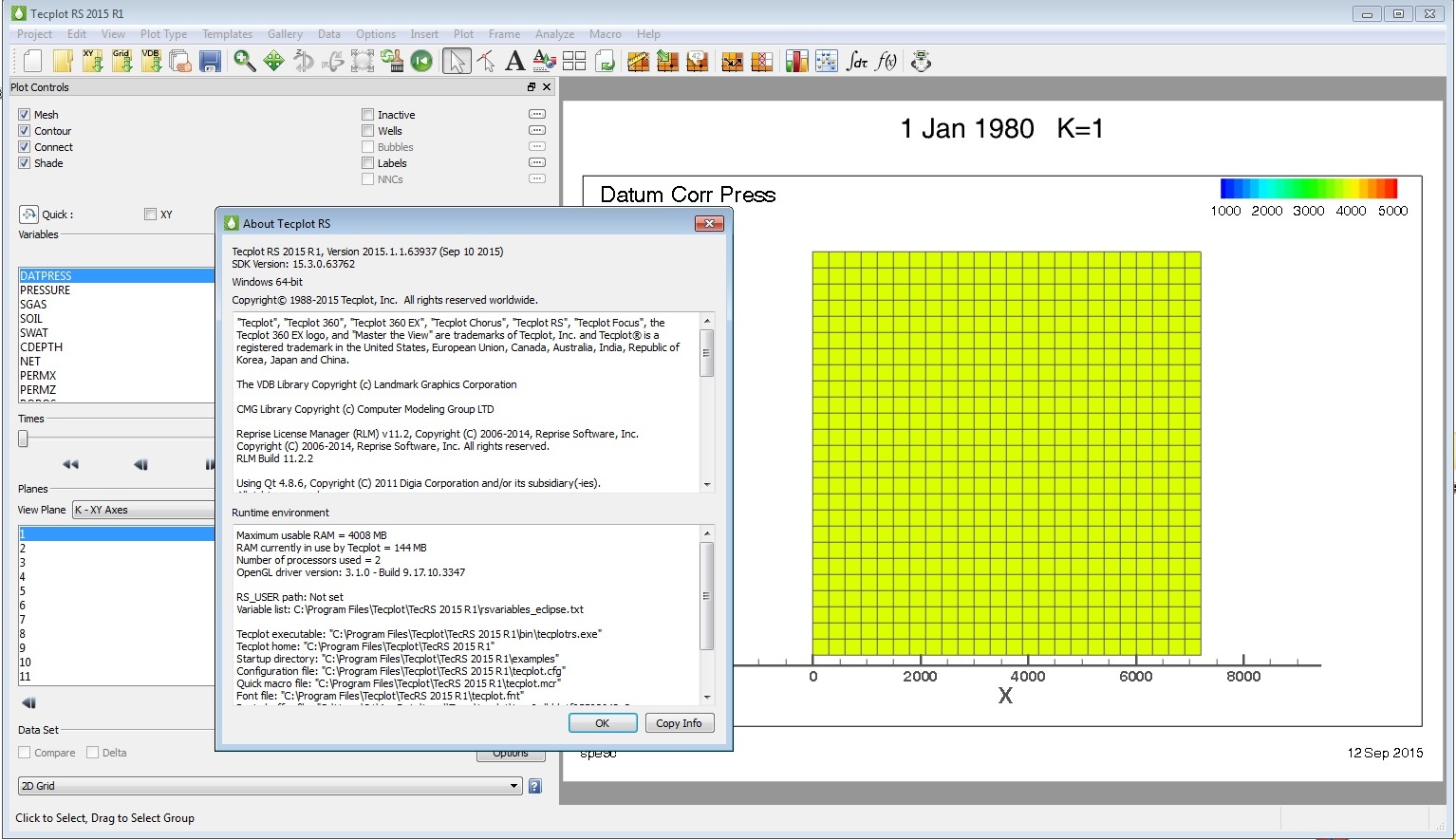The width and height of the screenshot is (1456, 840).
Task: Click the license text scrollbar in the About dialog
Action: pyautogui.click(x=706, y=353)
